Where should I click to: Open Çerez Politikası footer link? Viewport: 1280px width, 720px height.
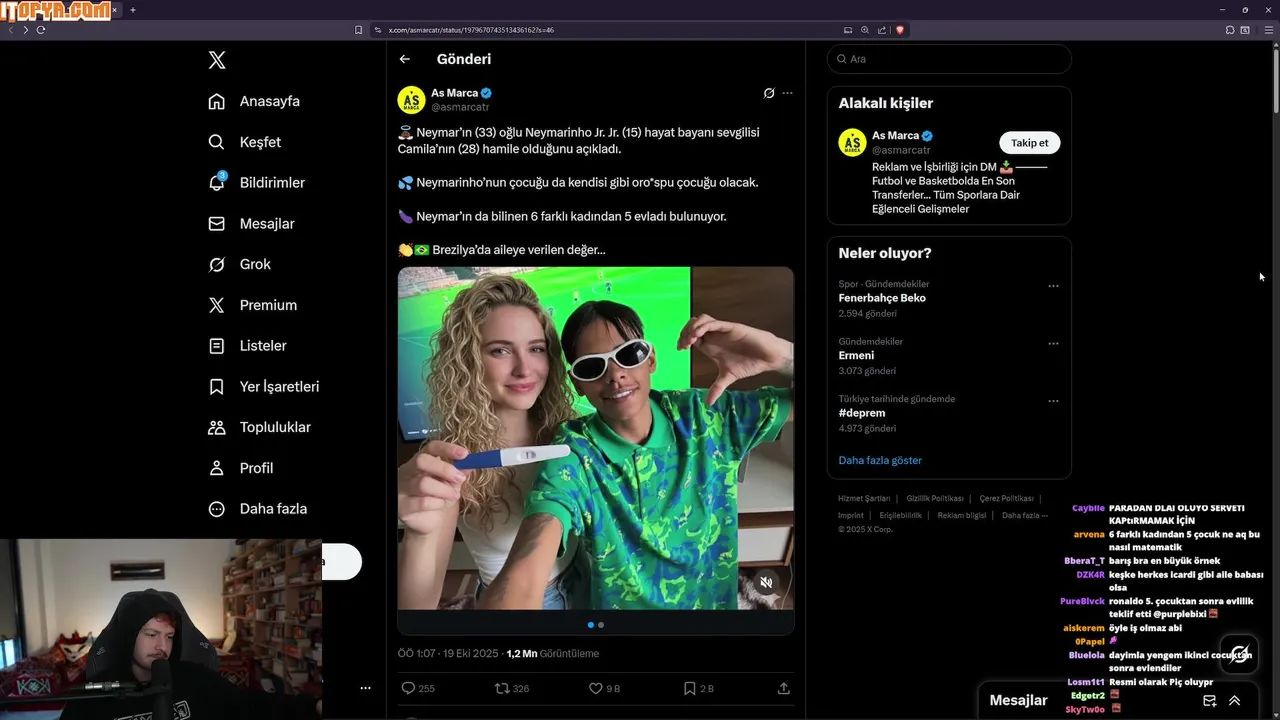1006,498
